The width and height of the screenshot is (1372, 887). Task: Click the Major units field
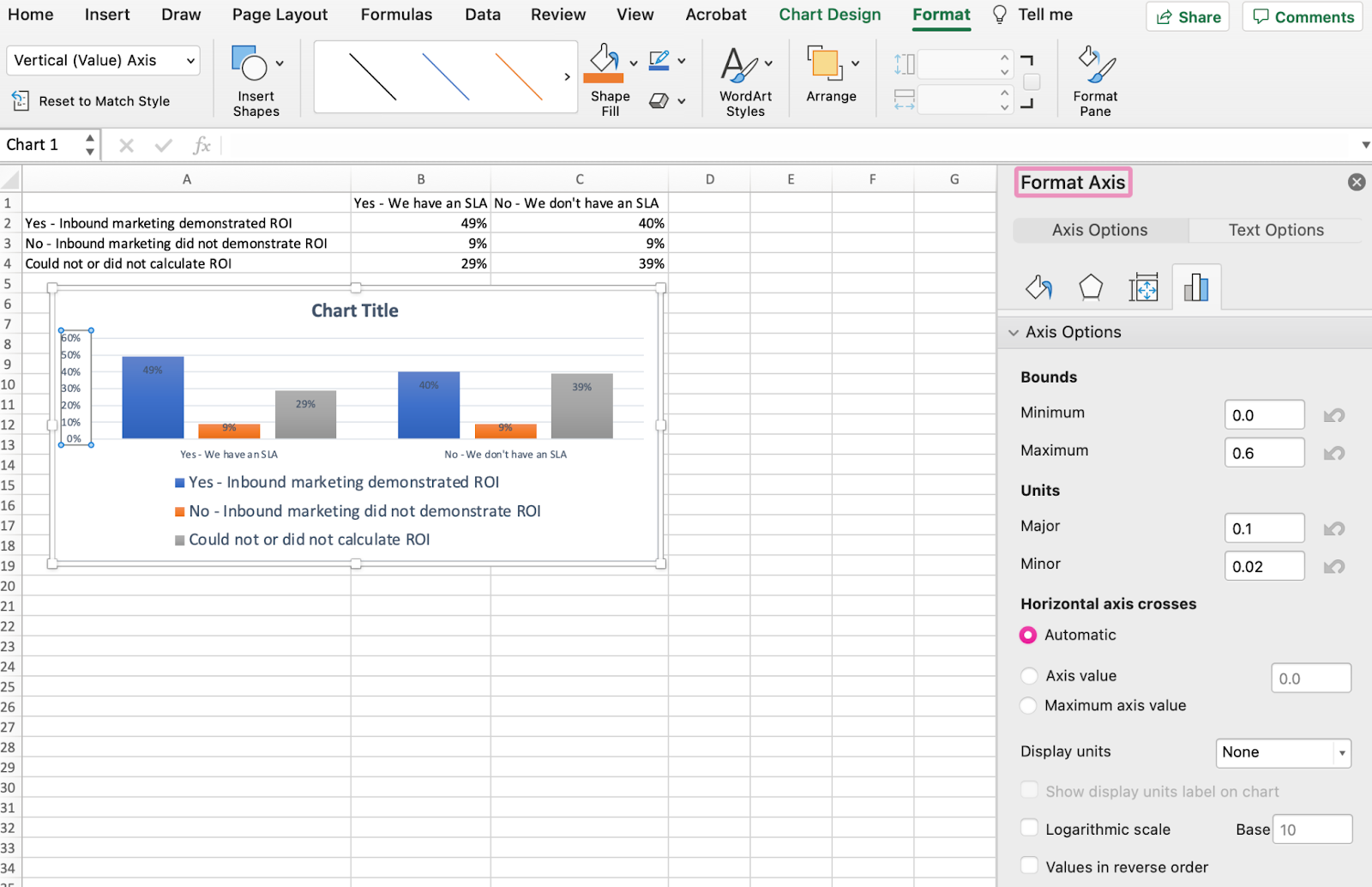pos(1264,529)
